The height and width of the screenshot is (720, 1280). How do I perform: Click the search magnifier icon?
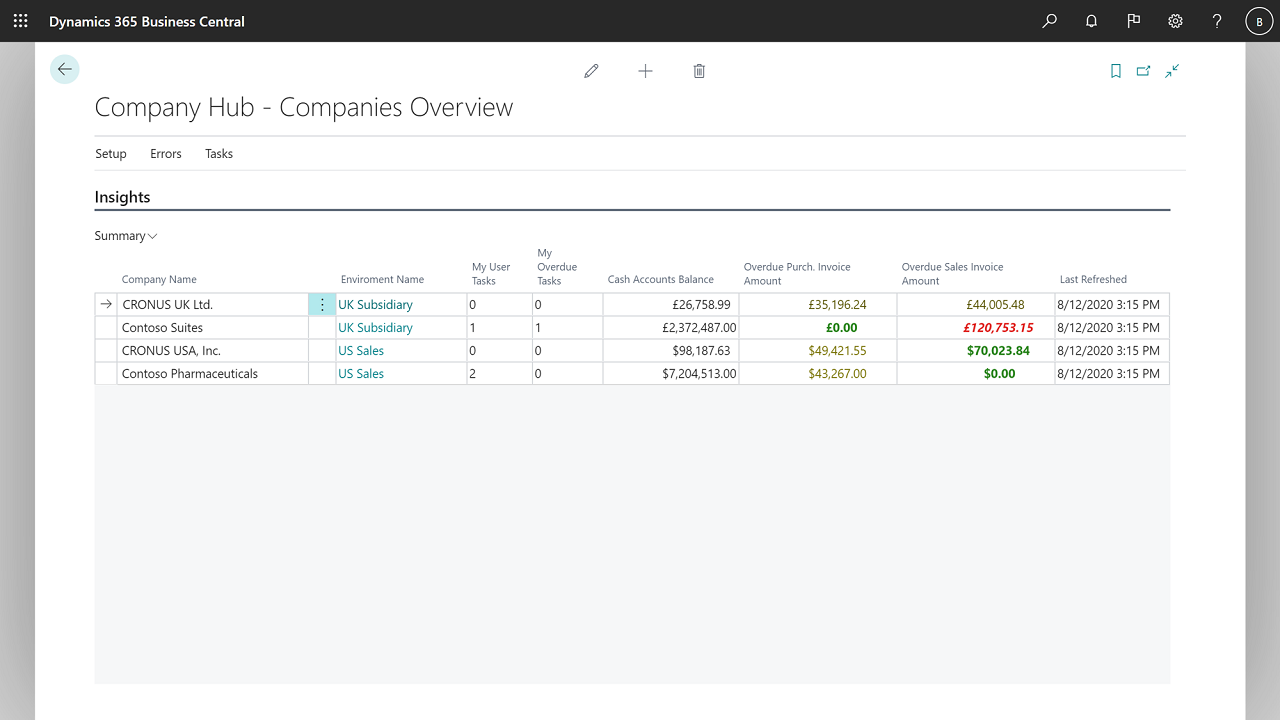tap(1049, 21)
